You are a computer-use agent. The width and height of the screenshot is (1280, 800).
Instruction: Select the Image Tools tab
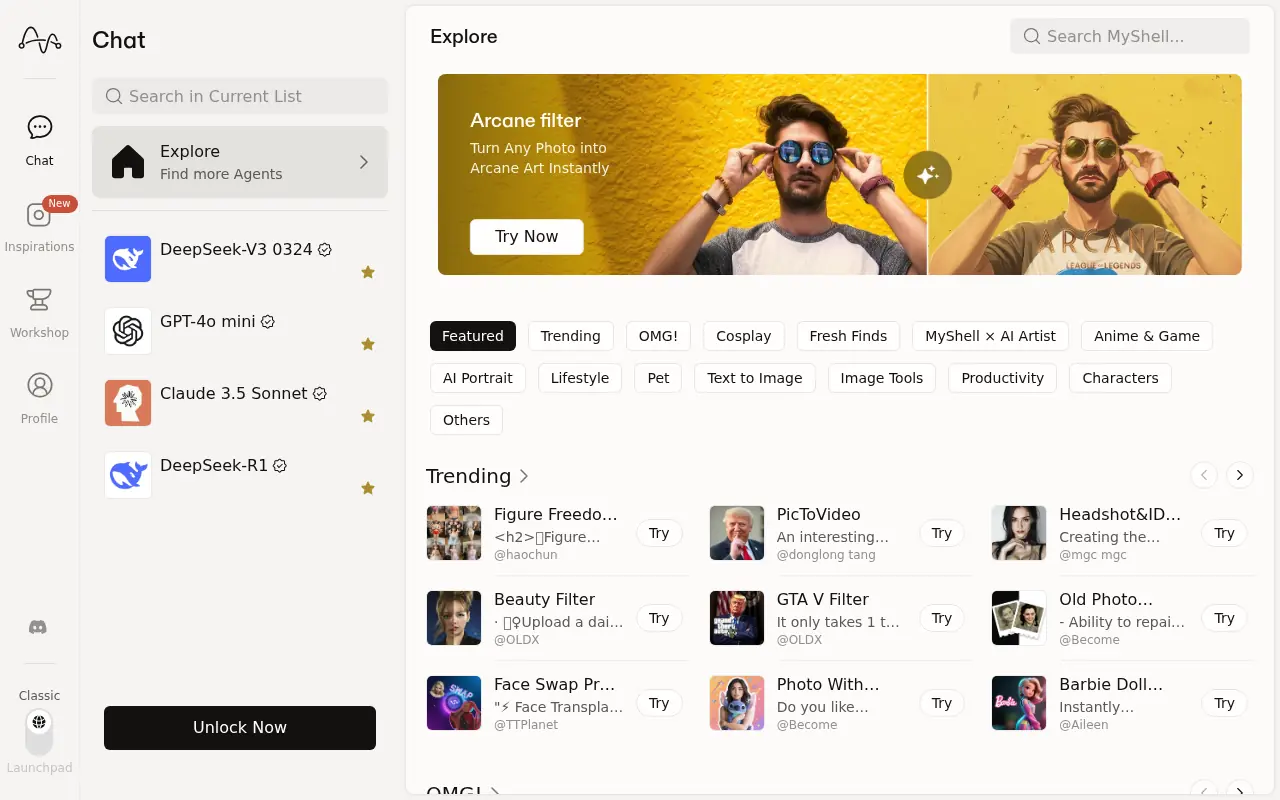tap(882, 378)
